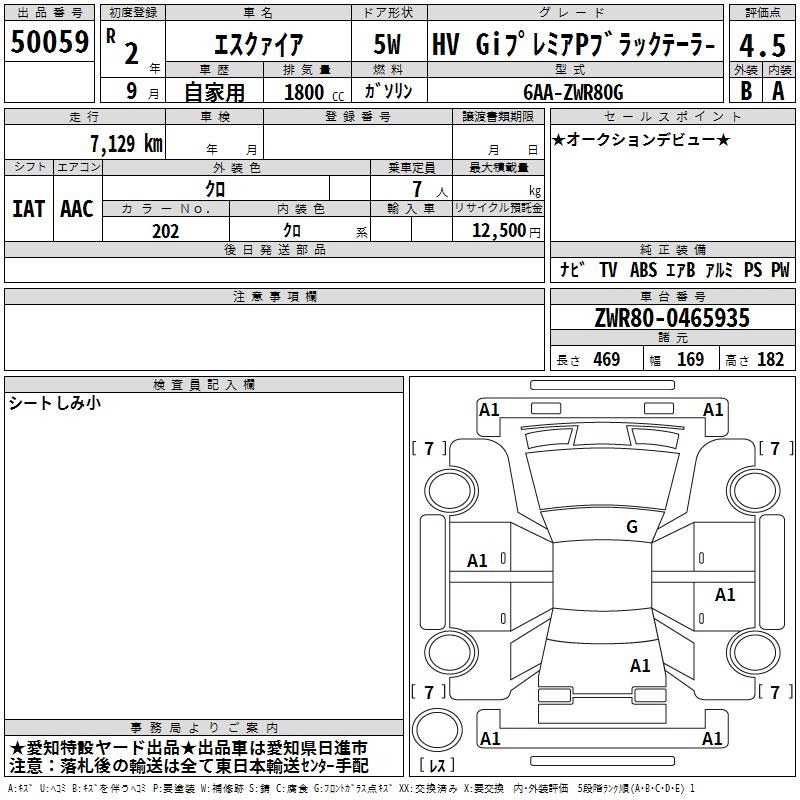Click fuel type ガソリン
This screenshot has height=800, width=800.
(388, 91)
